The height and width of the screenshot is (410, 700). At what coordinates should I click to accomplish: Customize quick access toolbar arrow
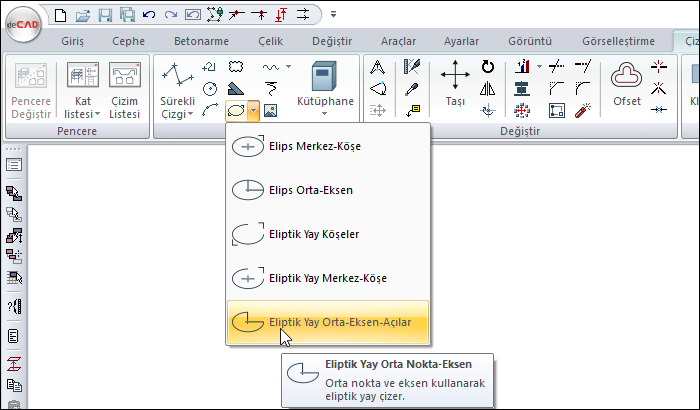(x=333, y=15)
